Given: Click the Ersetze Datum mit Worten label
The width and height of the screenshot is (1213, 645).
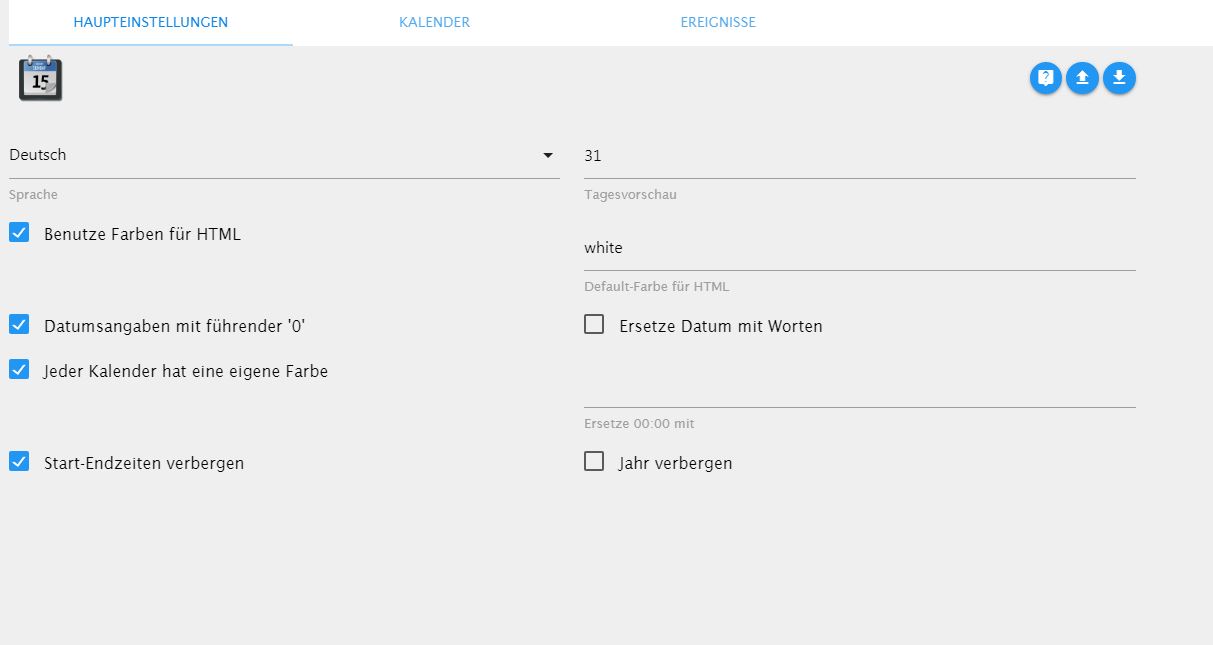Looking at the screenshot, I should point(721,327).
